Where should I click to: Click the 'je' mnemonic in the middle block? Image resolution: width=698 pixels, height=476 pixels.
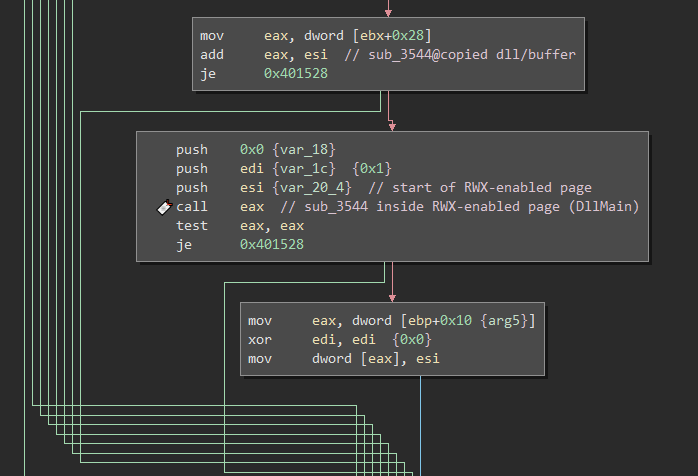[184, 244]
